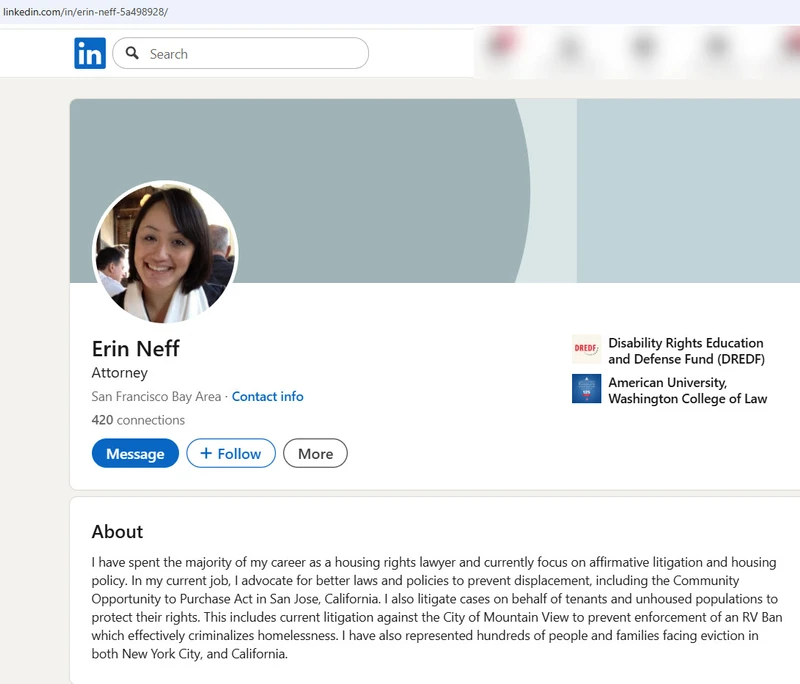Viewport: 800px width, 684px height.
Task: Click the About section heading
Action: click(117, 531)
